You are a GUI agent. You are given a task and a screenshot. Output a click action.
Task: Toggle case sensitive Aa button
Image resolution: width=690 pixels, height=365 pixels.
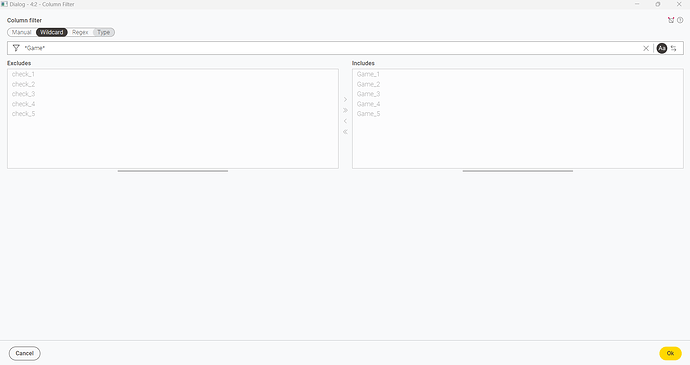(662, 48)
